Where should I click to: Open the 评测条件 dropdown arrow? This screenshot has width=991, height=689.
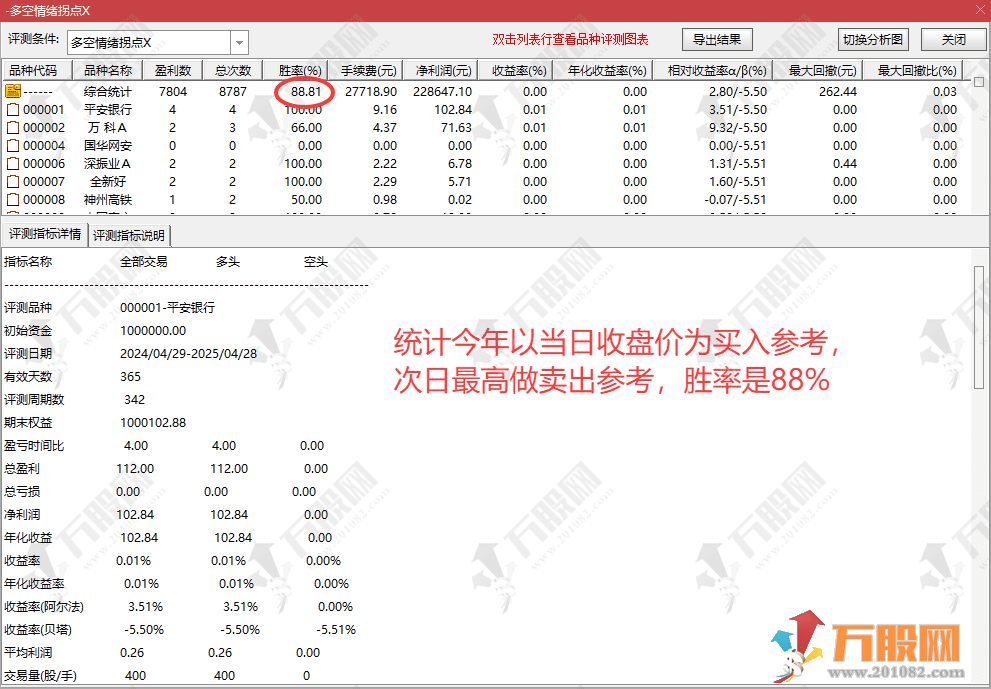coord(240,42)
